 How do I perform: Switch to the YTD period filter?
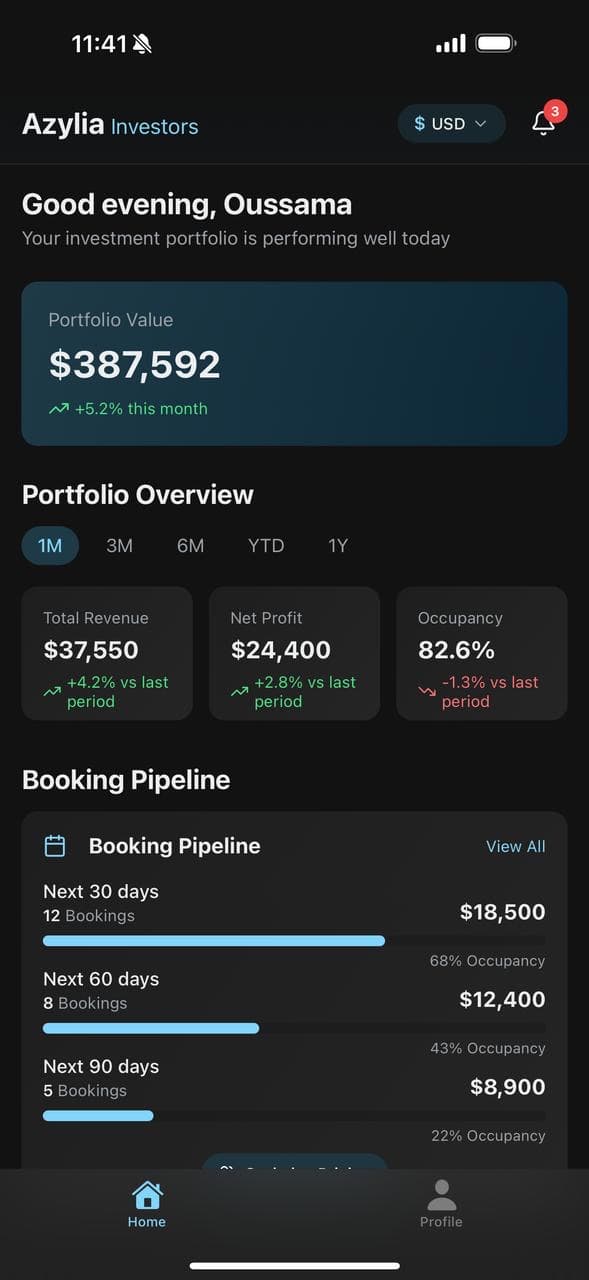tap(265, 545)
